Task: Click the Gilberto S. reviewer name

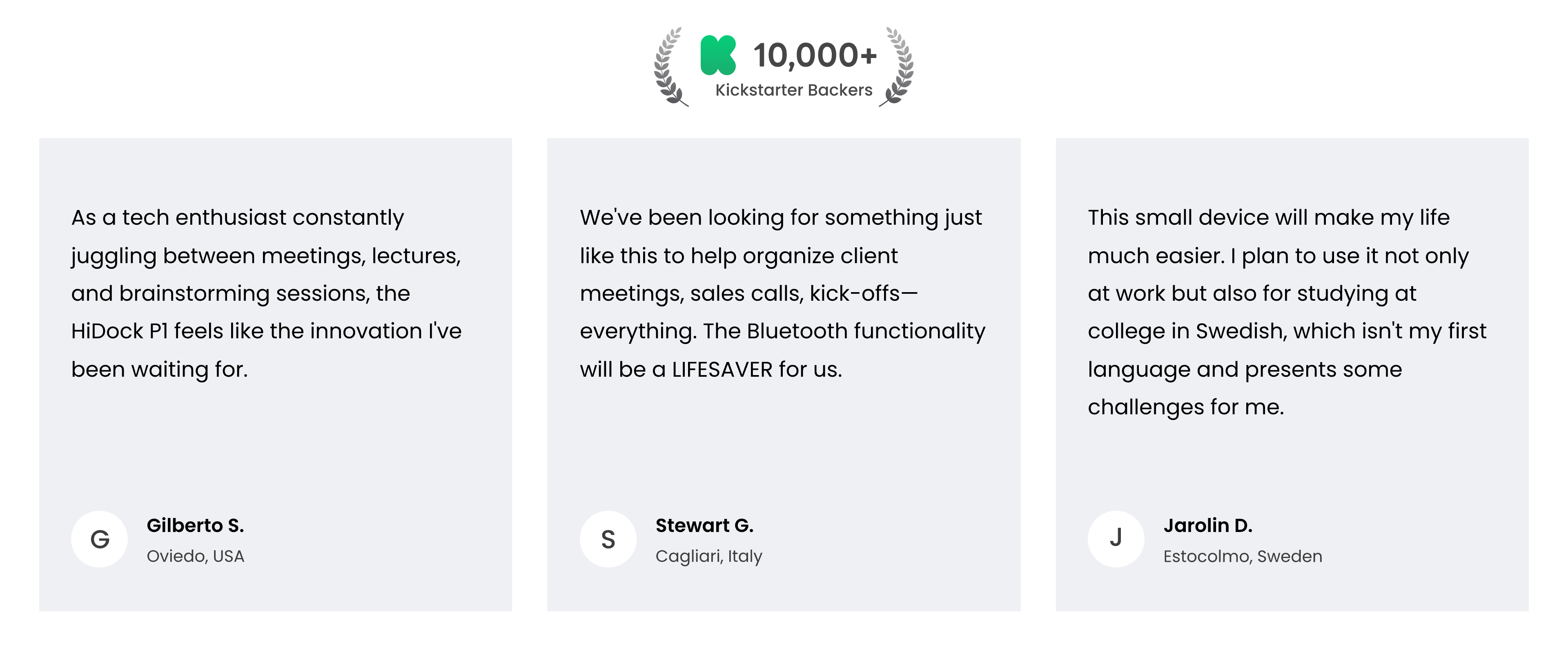Action: point(195,525)
